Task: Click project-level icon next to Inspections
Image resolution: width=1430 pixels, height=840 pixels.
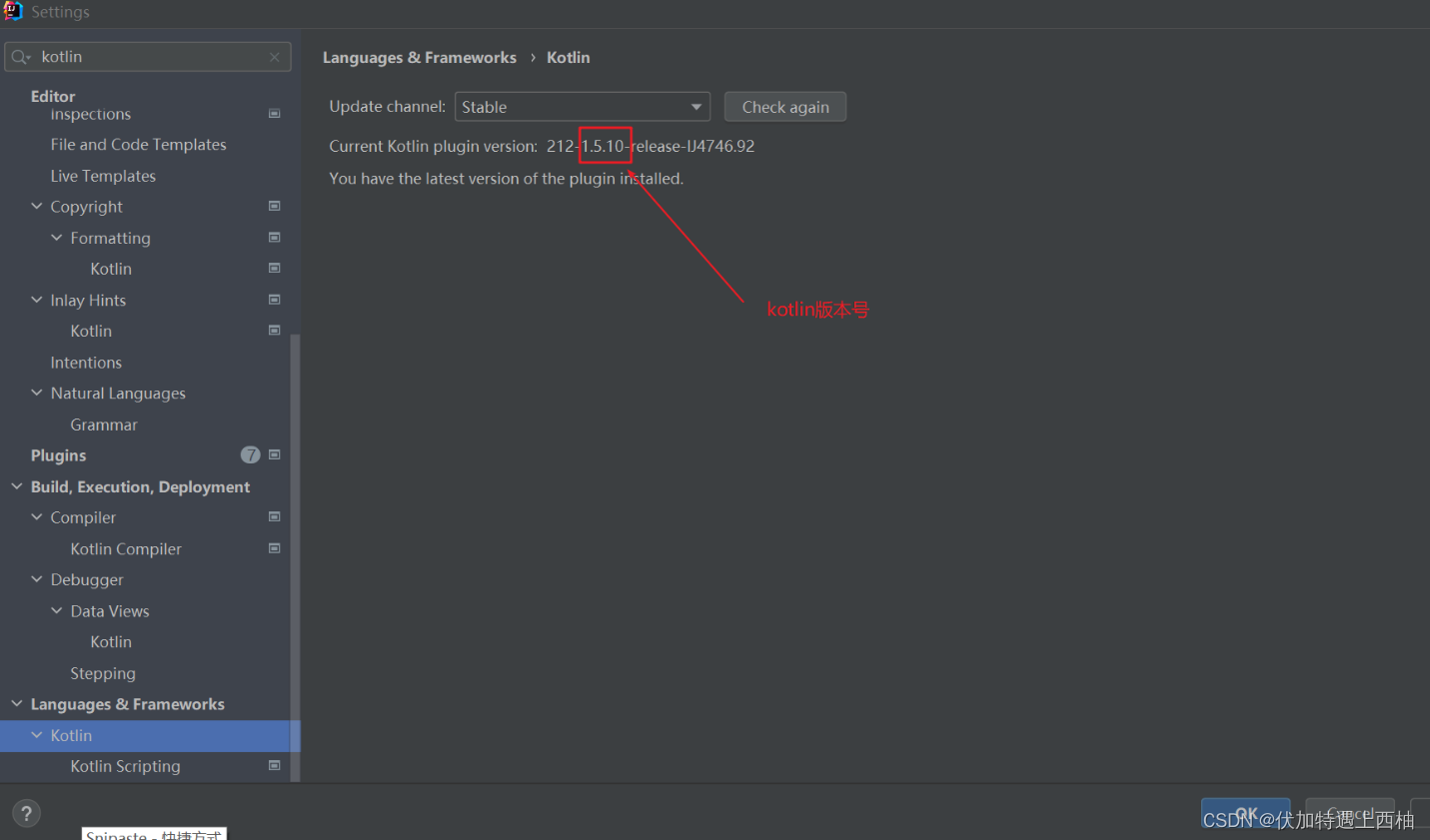Action: (275, 114)
